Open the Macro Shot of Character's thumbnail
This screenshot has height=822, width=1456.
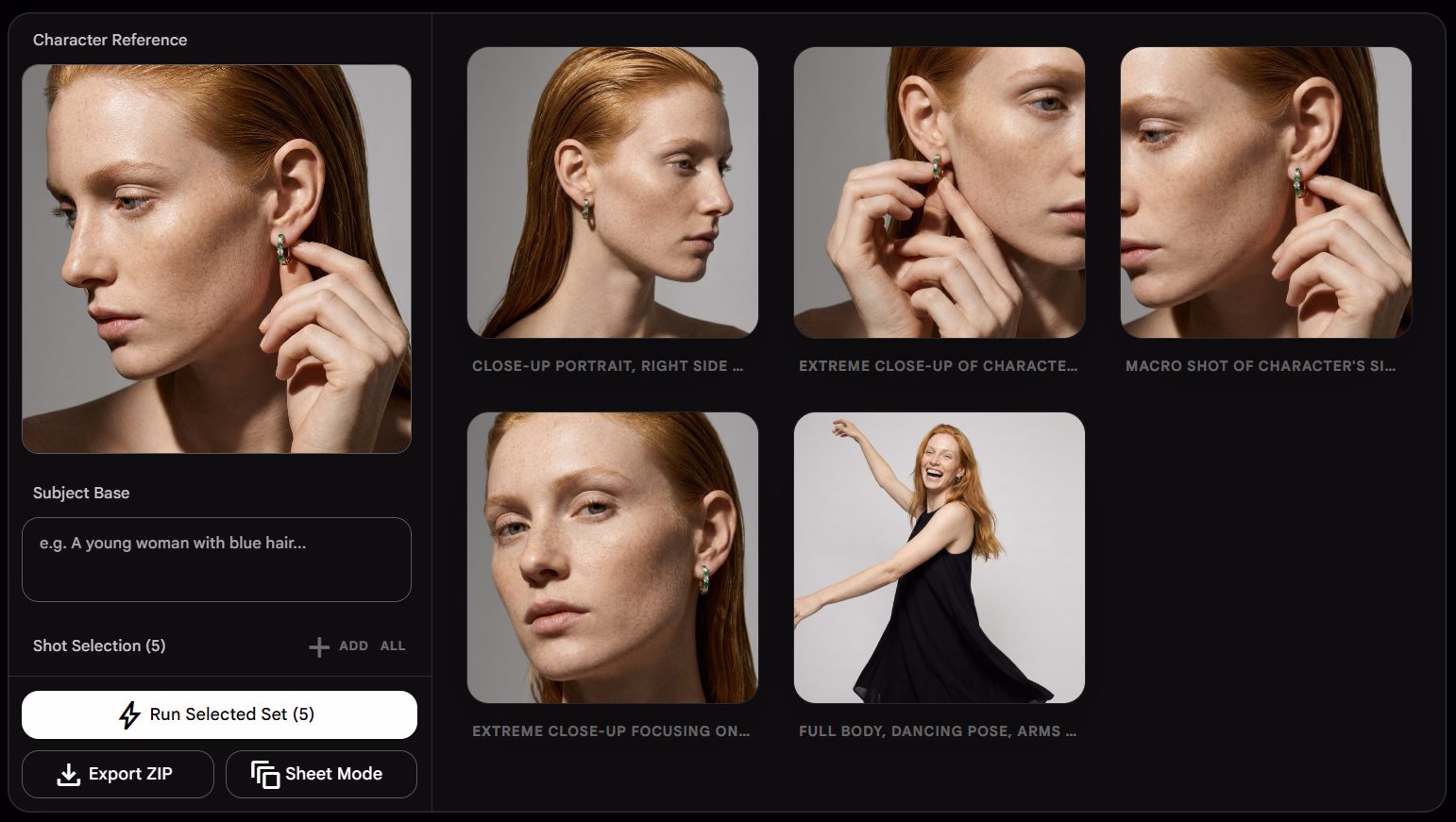[x=1266, y=193]
